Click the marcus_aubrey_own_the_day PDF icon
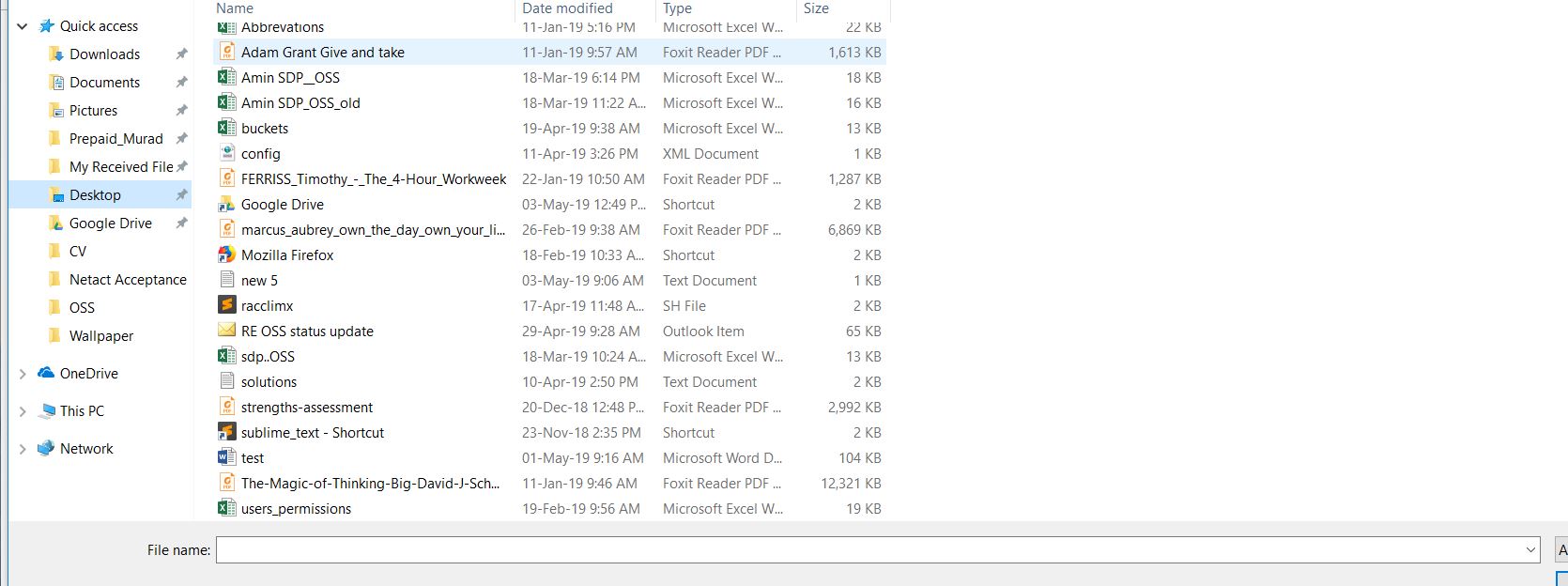1568x586 pixels. pyautogui.click(x=226, y=229)
